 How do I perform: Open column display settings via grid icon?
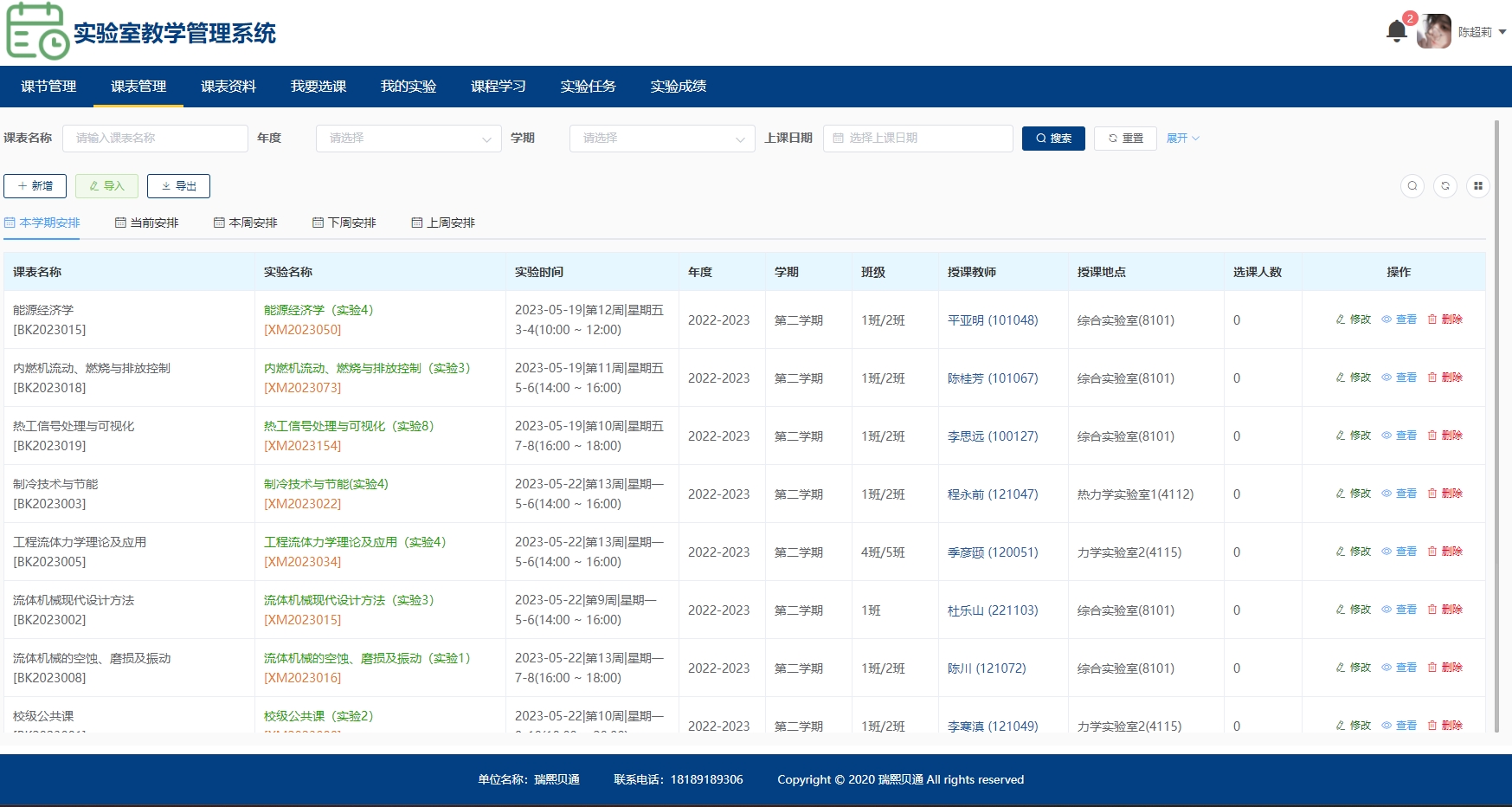tap(1479, 186)
